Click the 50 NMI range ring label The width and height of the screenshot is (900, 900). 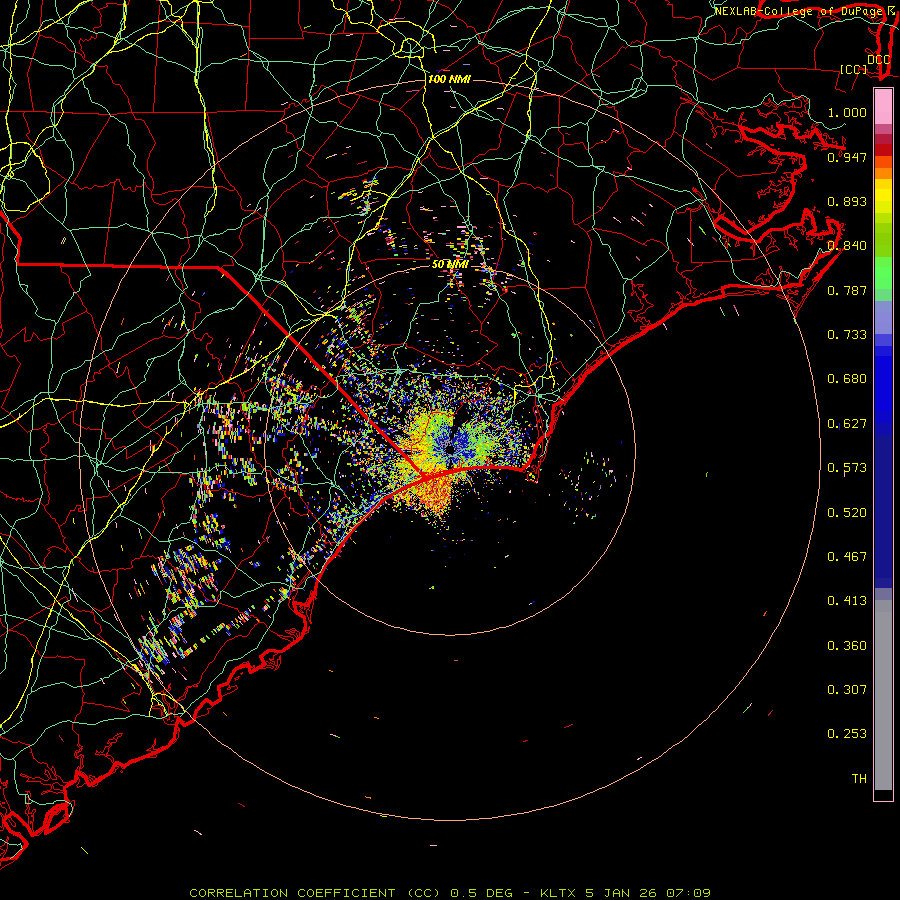449,264
